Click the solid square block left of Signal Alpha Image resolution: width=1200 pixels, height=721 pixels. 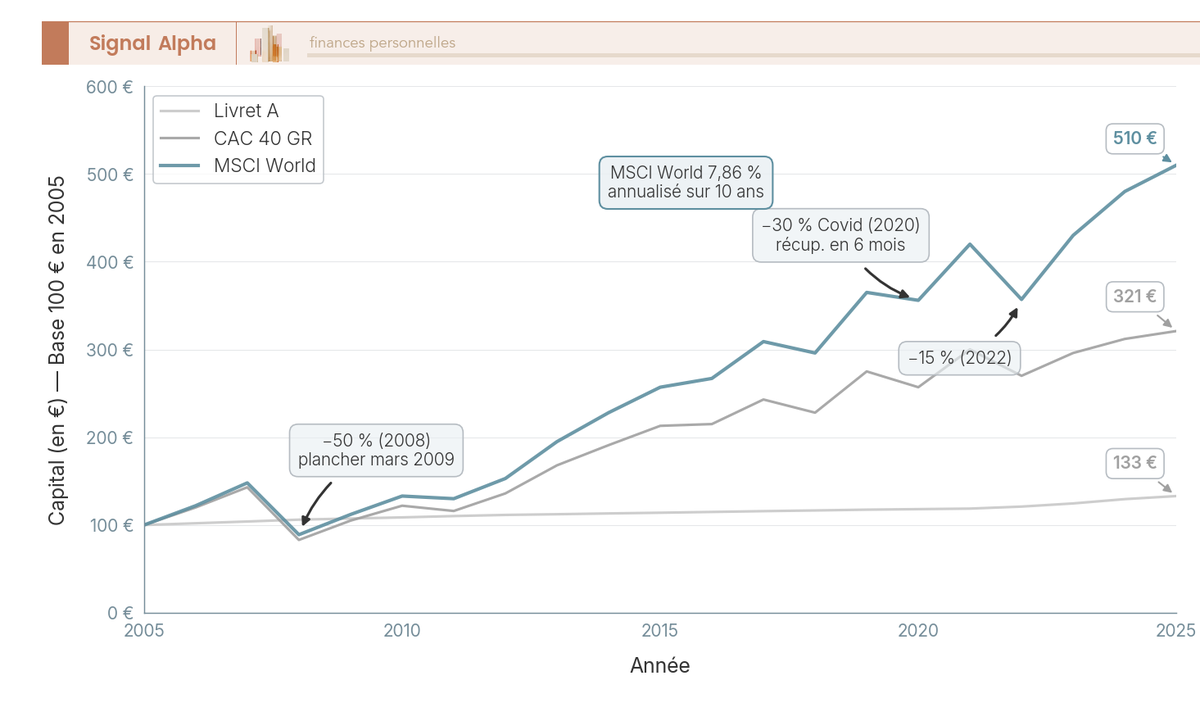(x=55, y=43)
